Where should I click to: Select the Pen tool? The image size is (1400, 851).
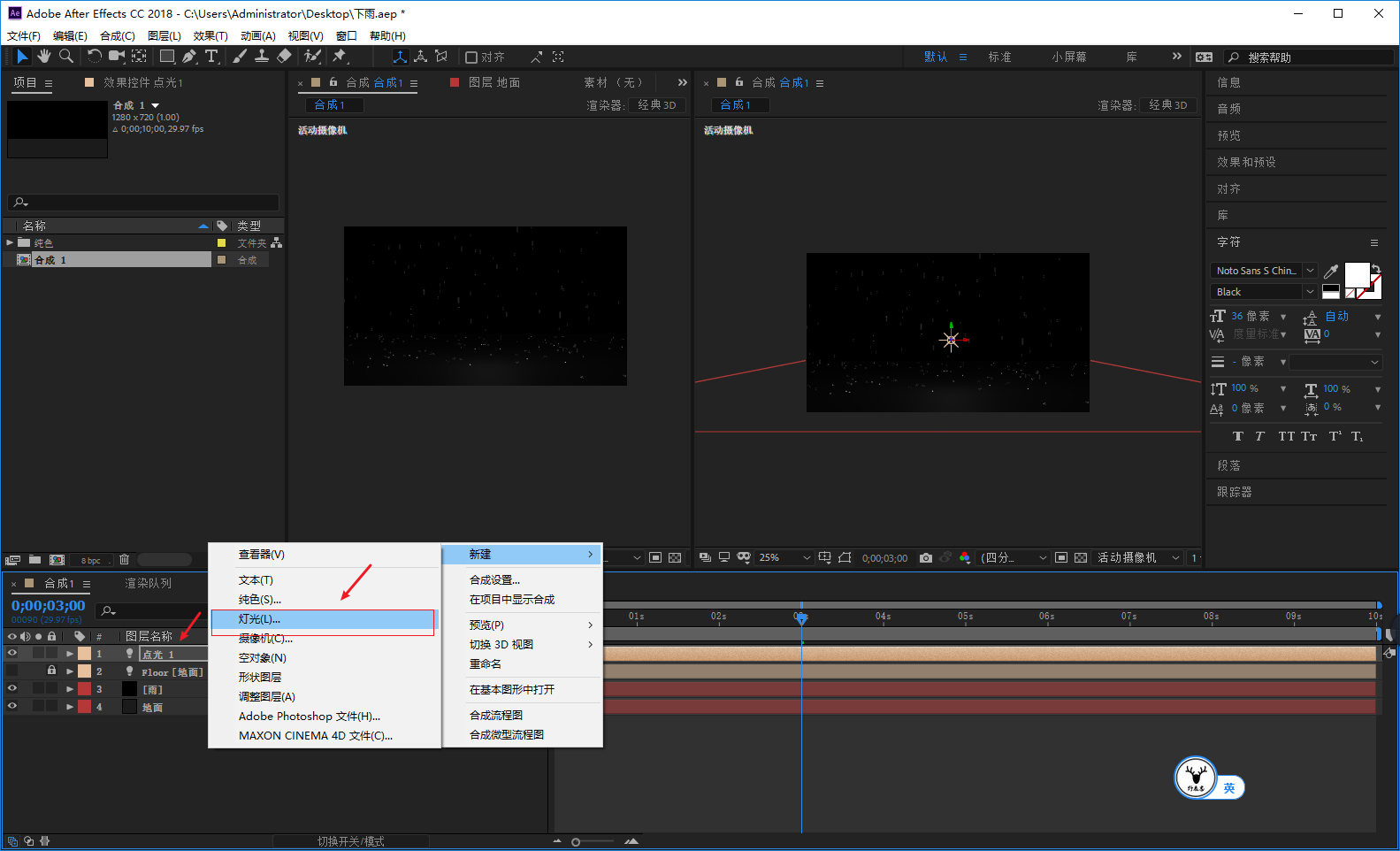189,57
